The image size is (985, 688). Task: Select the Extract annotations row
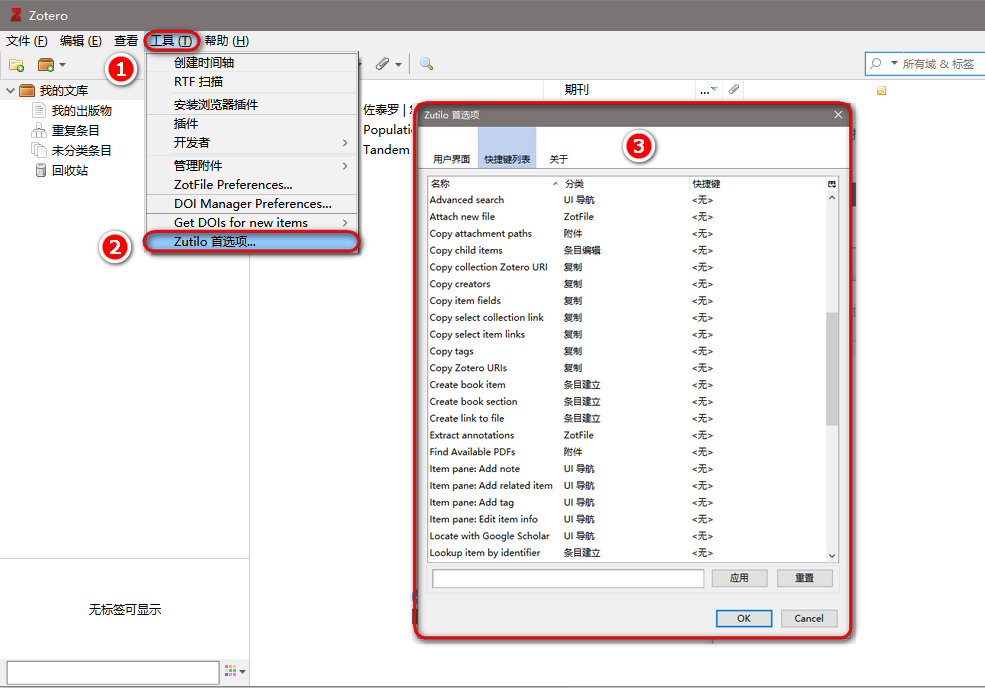[627, 435]
